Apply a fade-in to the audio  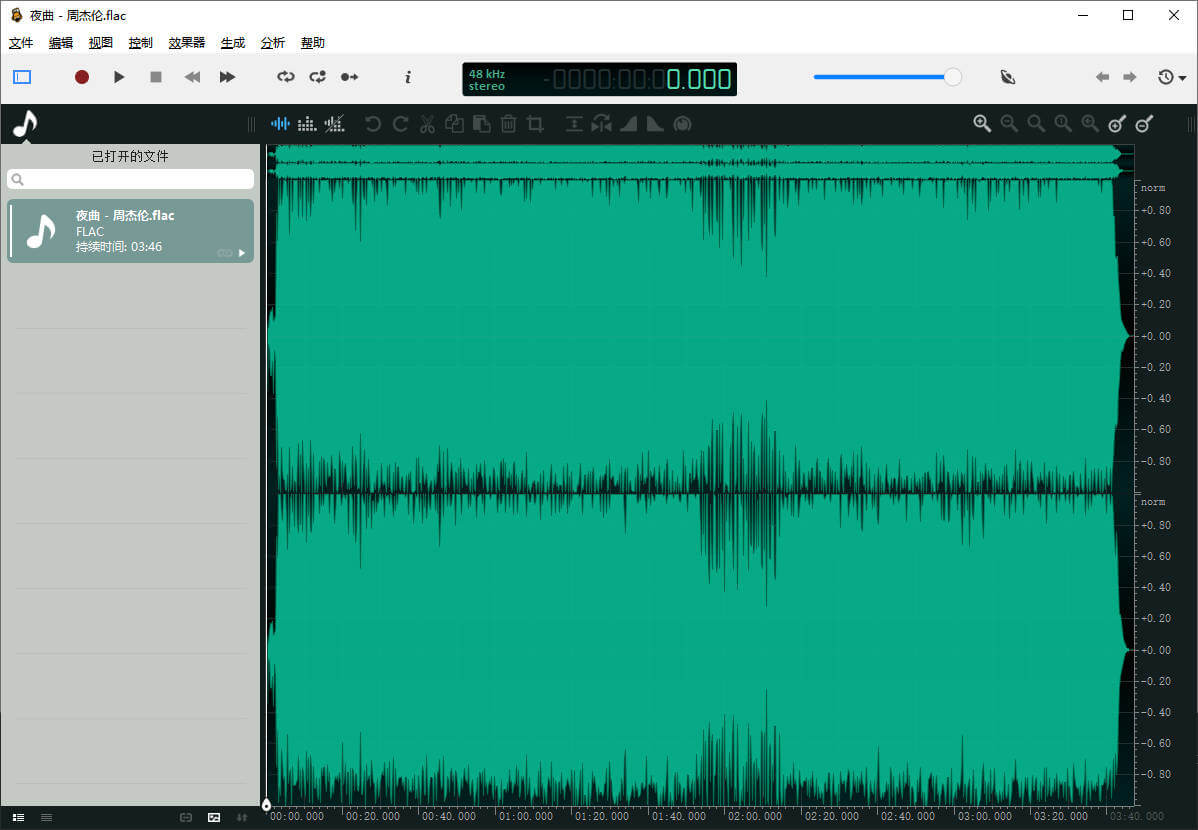click(x=628, y=123)
